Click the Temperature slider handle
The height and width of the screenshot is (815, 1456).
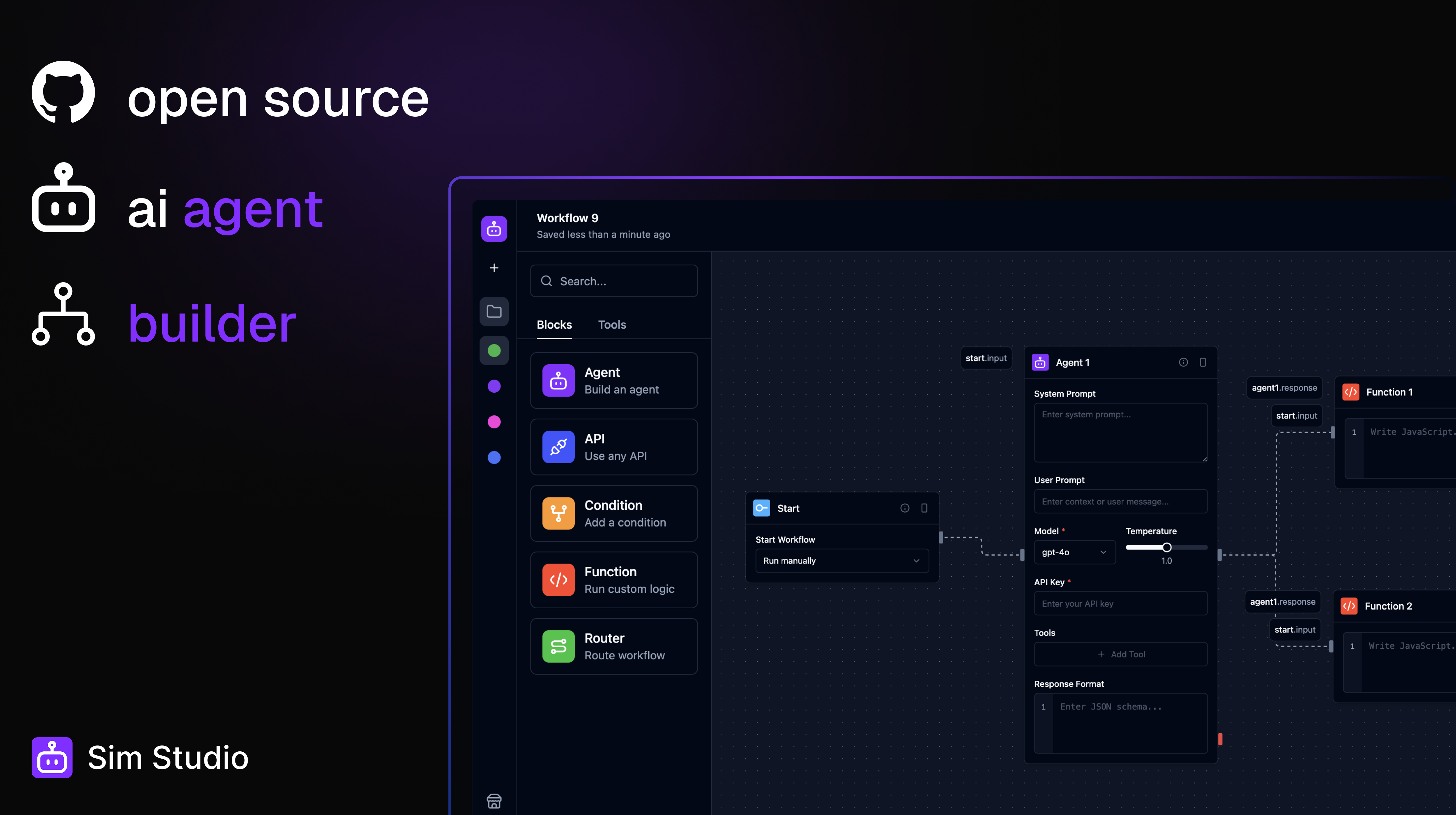coord(1167,547)
